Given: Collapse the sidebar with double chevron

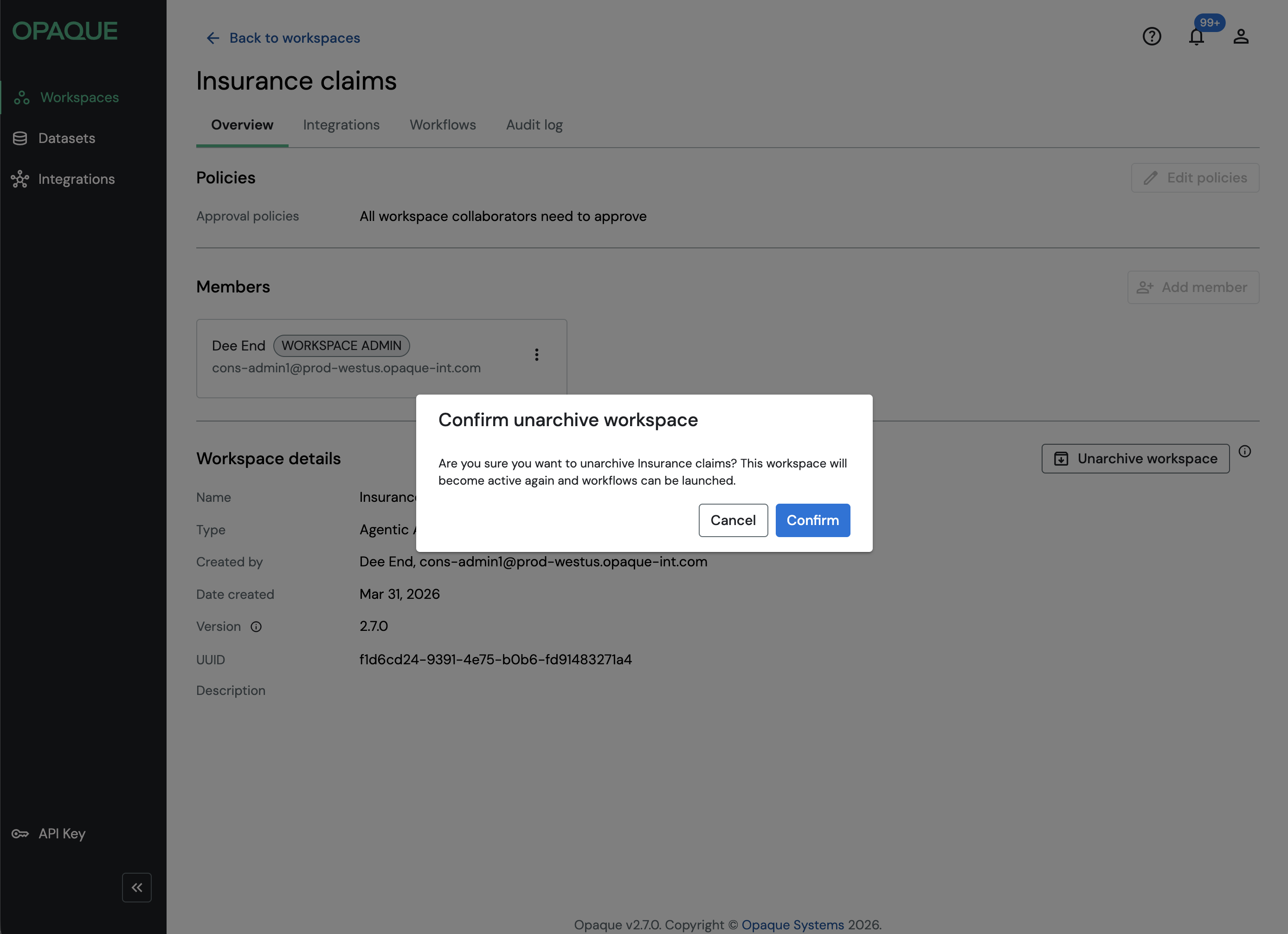Looking at the screenshot, I should (x=136, y=888).
